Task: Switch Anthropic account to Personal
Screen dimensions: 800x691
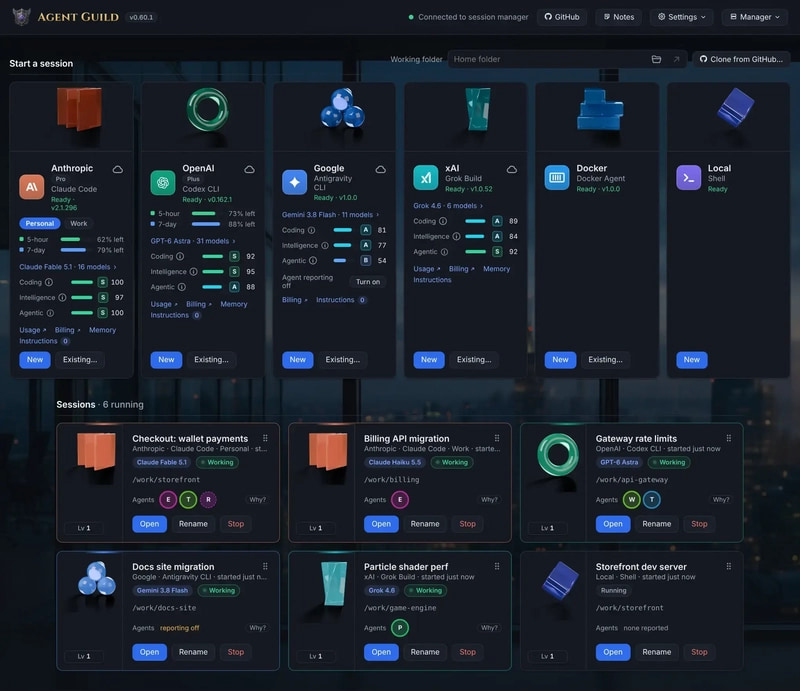Action: [40, 224]
